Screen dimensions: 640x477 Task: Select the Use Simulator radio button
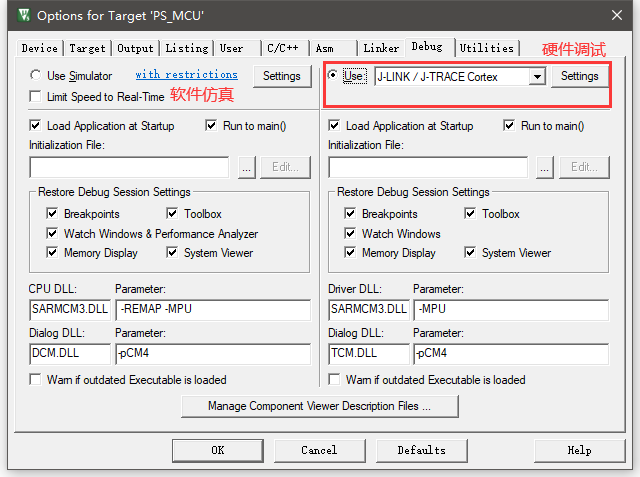click(x=36, y=75)
